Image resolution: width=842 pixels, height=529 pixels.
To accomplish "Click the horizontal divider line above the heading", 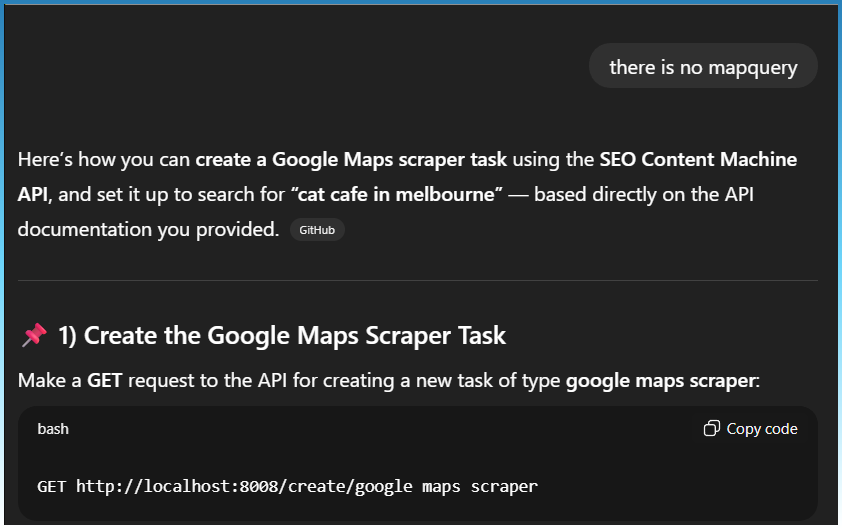I will coord(417,281).
